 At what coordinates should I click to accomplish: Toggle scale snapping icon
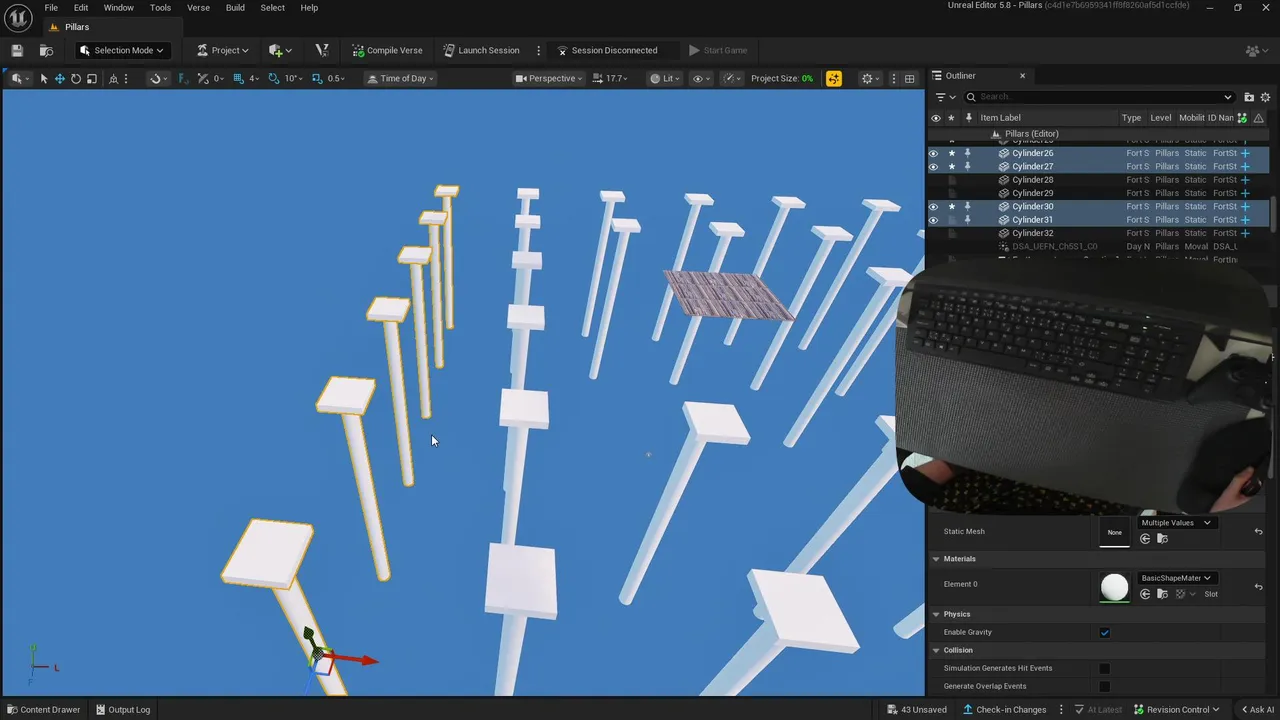317,78
